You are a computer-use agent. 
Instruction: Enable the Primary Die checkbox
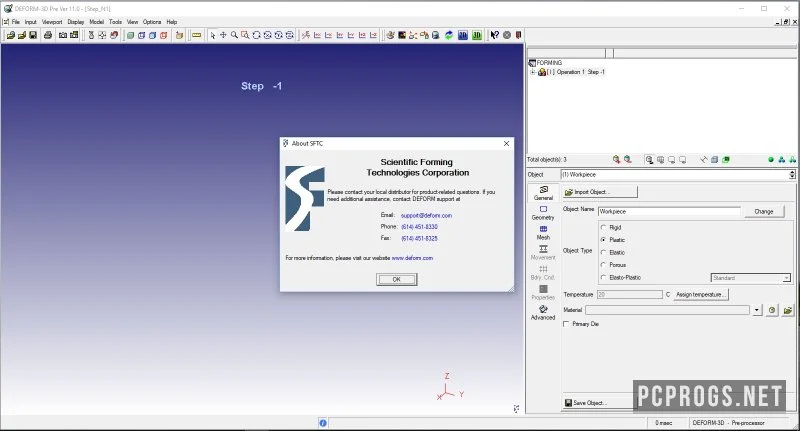click(x=566, y=324)
